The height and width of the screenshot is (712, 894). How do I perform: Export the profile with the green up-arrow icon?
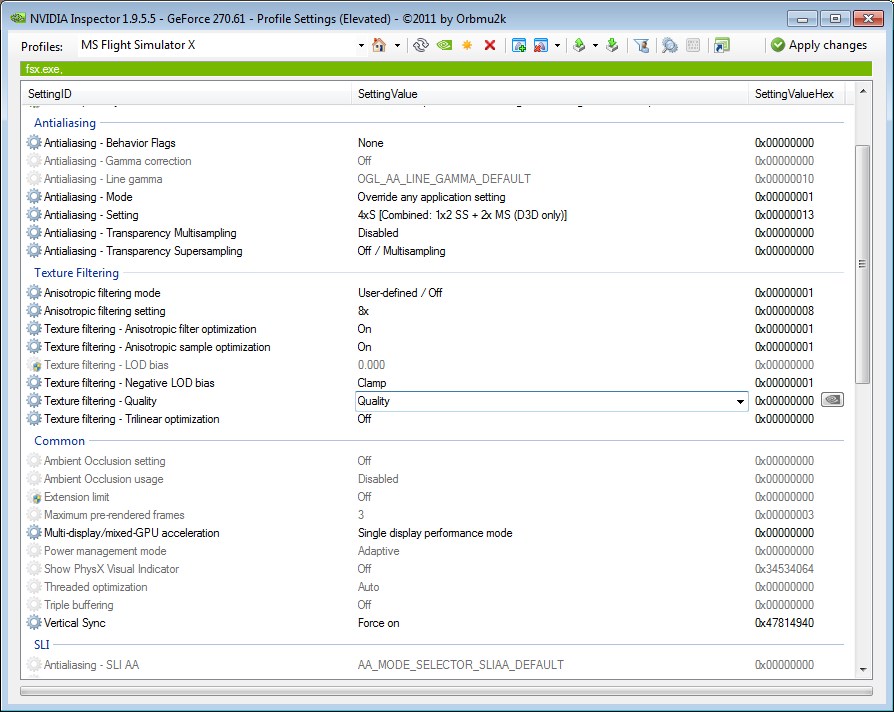(579, 45)
